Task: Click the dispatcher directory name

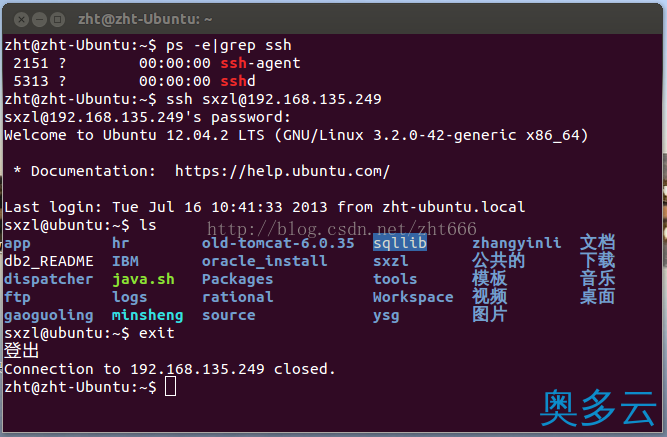Action: point(48,279)
